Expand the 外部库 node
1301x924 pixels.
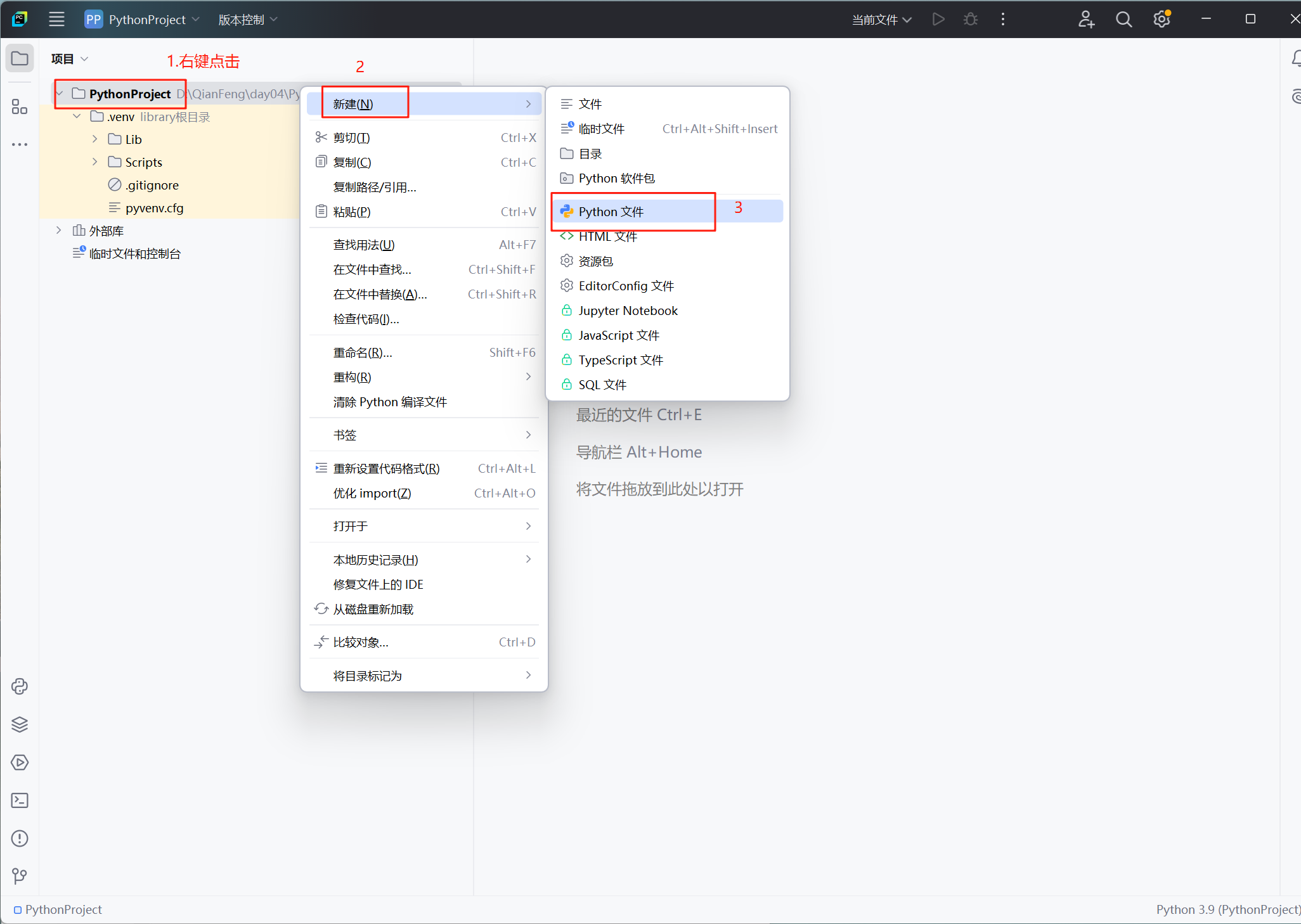(x=58, y=230)
